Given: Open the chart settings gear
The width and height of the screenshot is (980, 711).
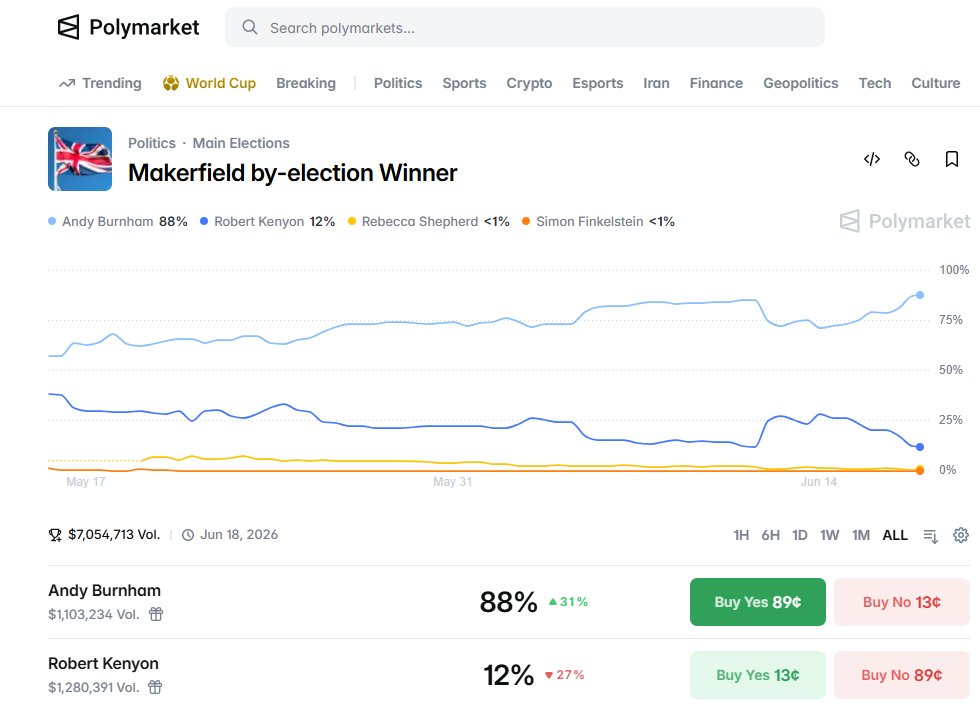Looking at the screenshot, I should (x=961, y=535).
